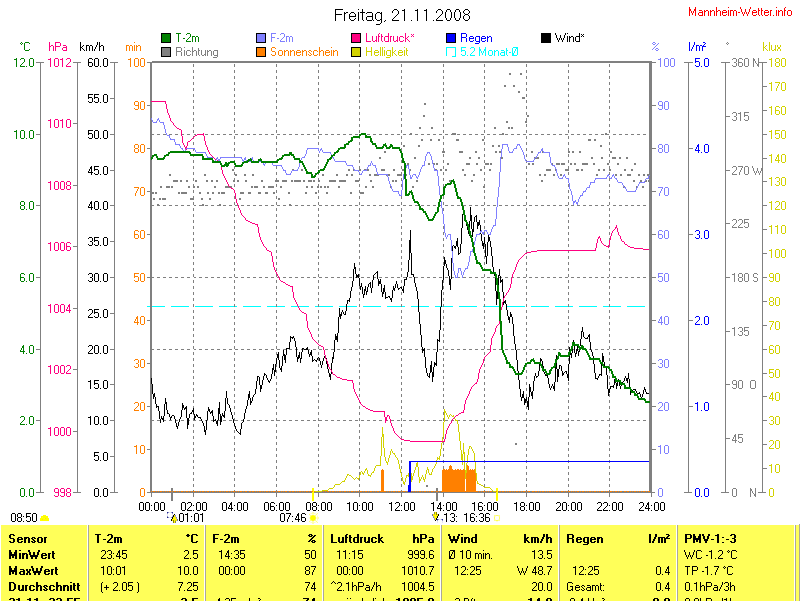Viewport: 800px width, 601px height.
Task: Click the km/h axis unit above the wind scale
Action: (x=92, y=47)
